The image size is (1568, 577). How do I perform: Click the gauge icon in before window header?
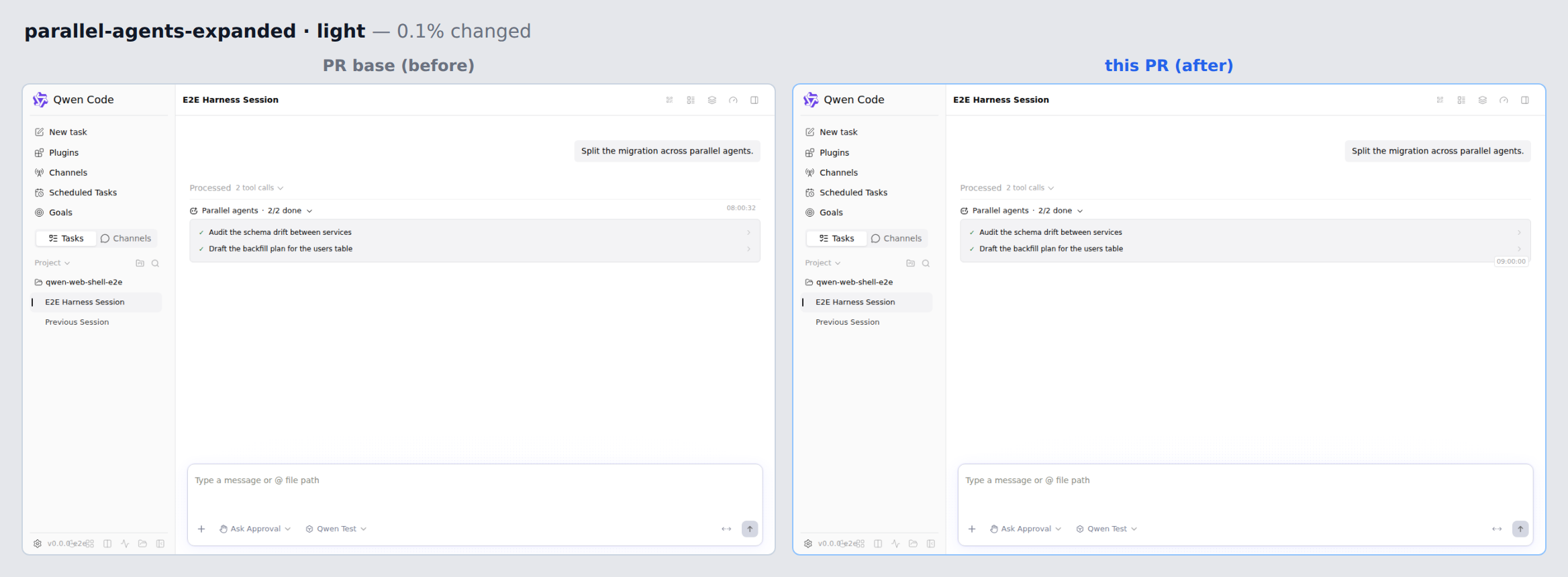734,100
